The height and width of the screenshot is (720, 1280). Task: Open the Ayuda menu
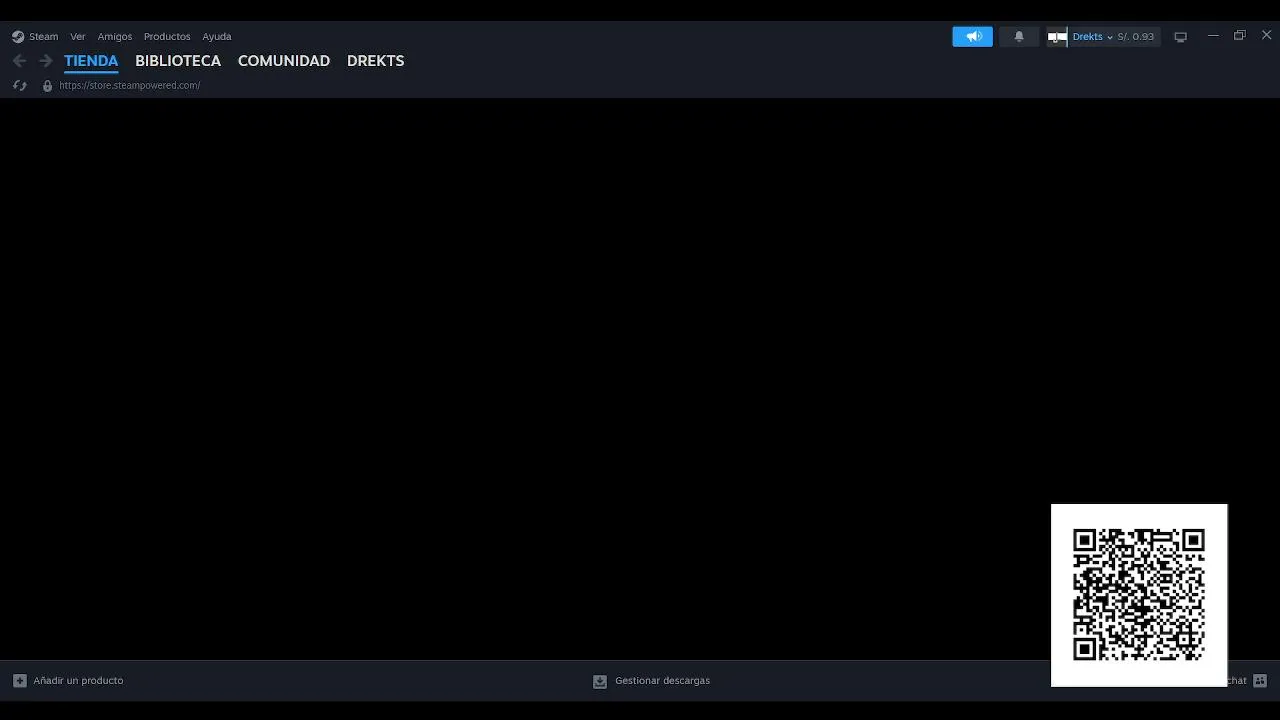217,36
